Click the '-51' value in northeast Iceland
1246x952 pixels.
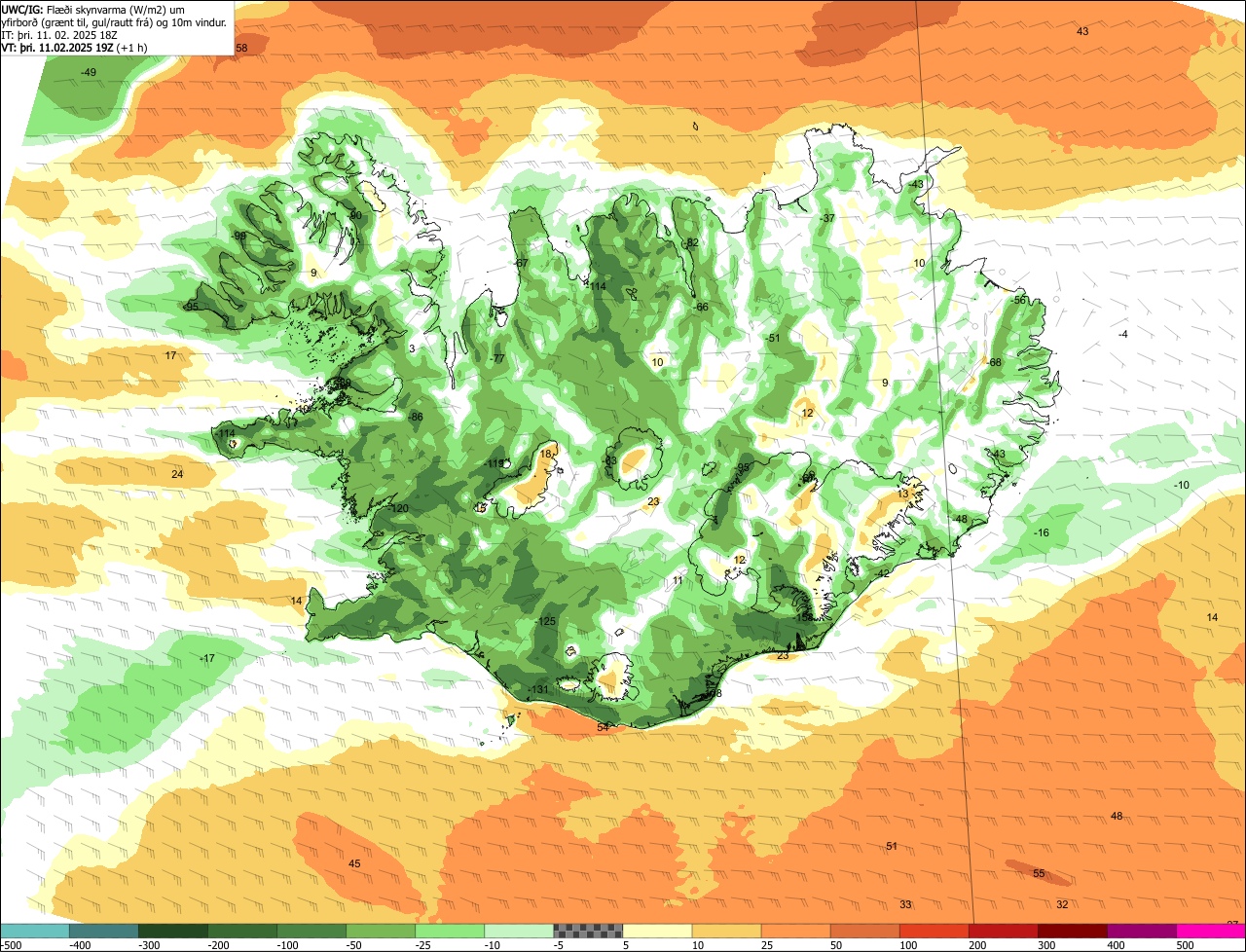[x=774, y=338]
